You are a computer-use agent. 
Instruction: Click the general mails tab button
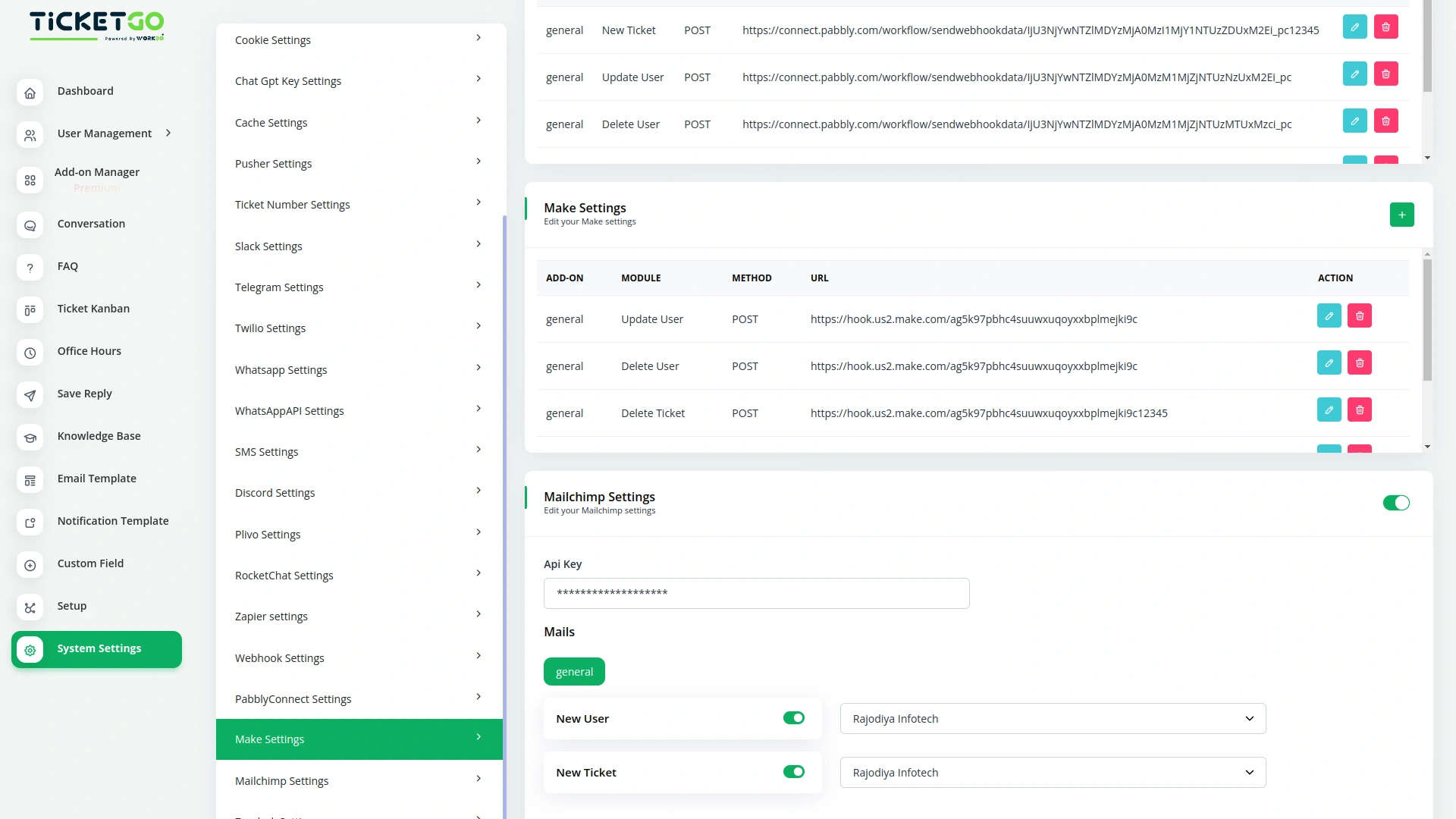point(574,671)
